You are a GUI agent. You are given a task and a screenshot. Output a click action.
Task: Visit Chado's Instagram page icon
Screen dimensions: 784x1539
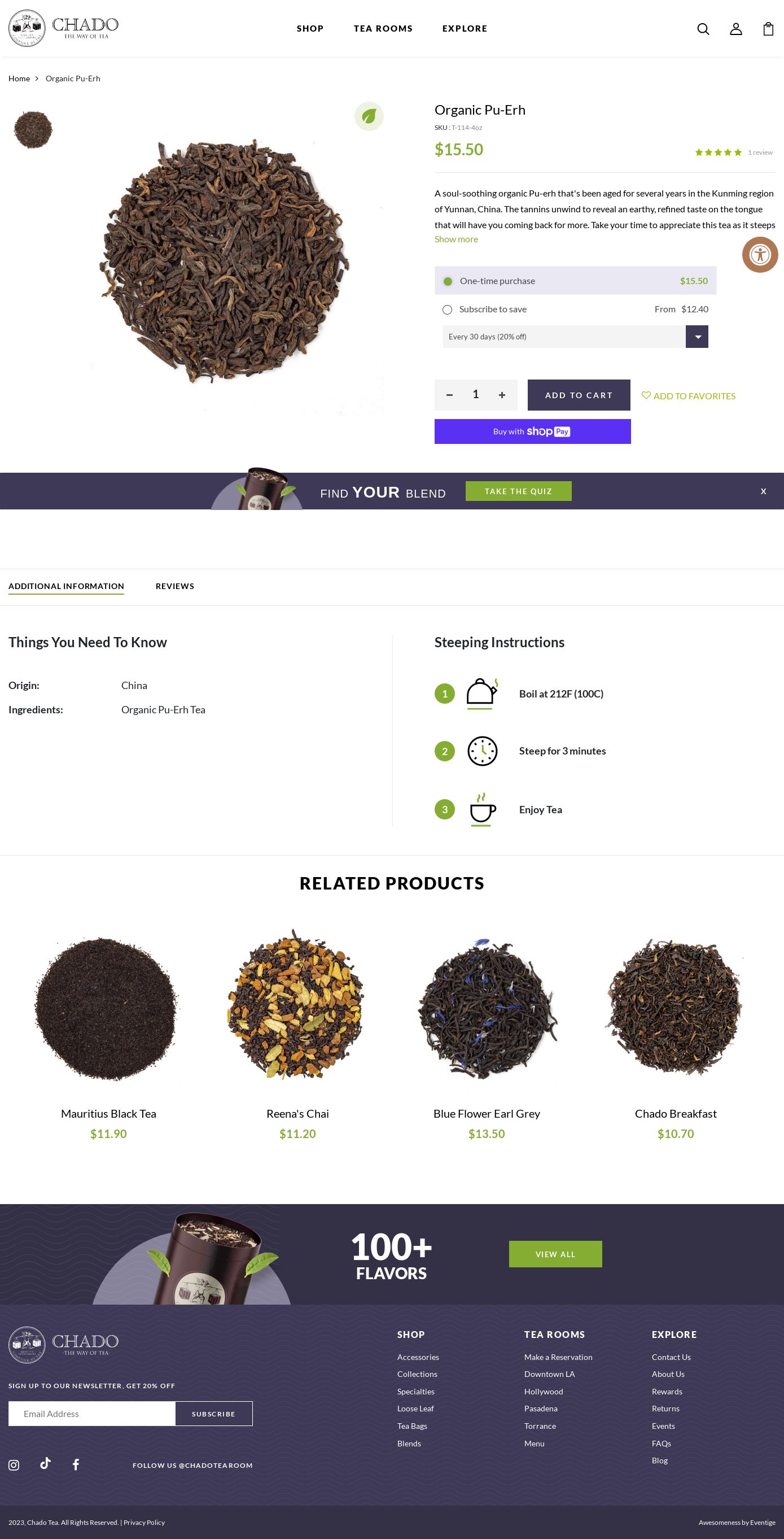[x=14, y=1464]
